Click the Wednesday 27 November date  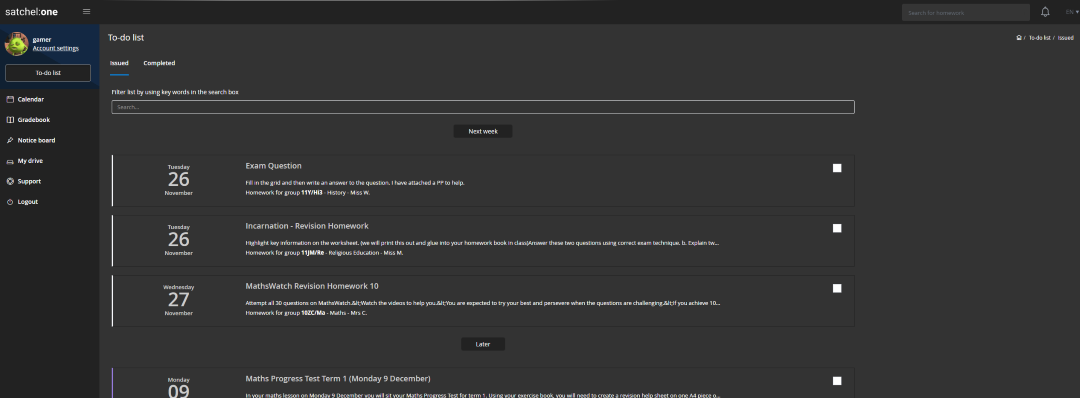click(x=178, y=300)
